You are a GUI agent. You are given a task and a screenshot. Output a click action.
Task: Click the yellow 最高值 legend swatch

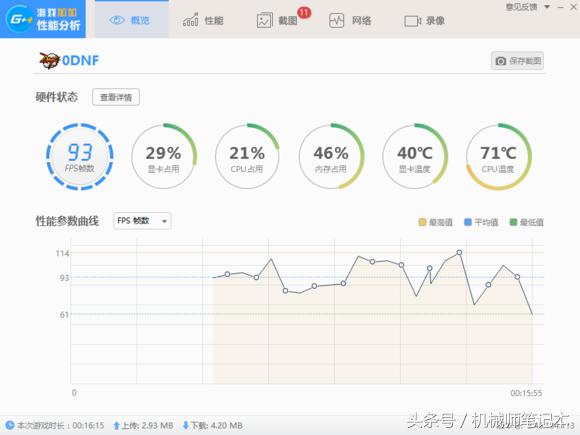[x=422, y=222]
